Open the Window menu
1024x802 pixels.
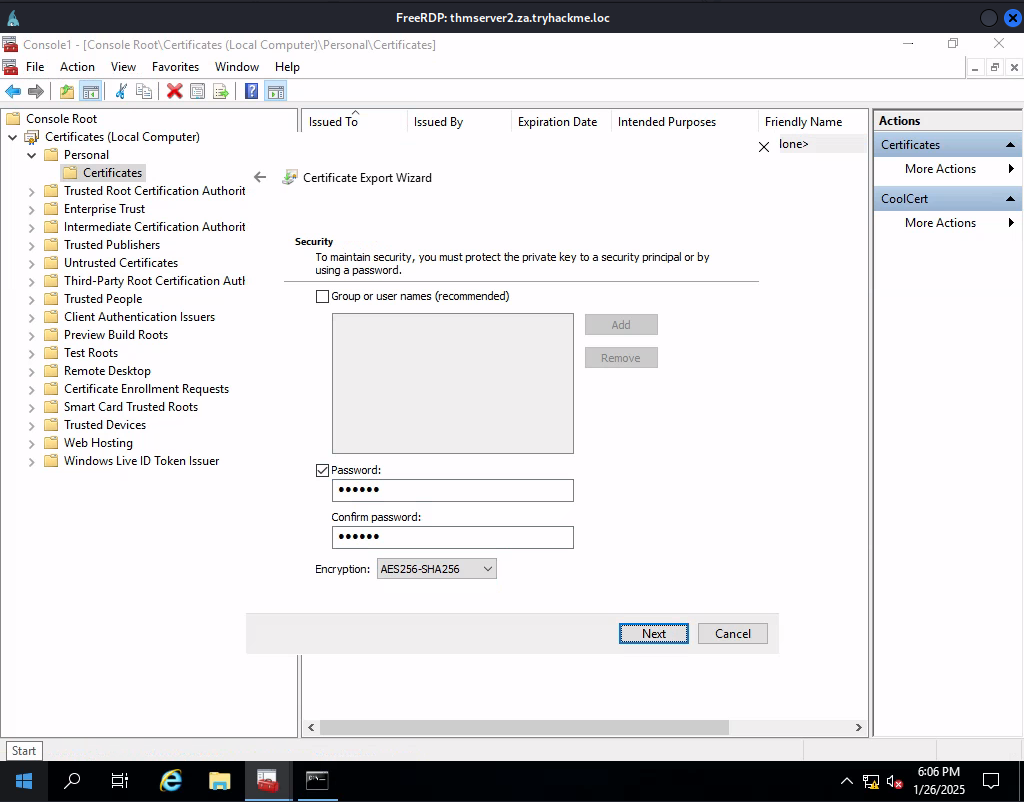pos(237,67)
